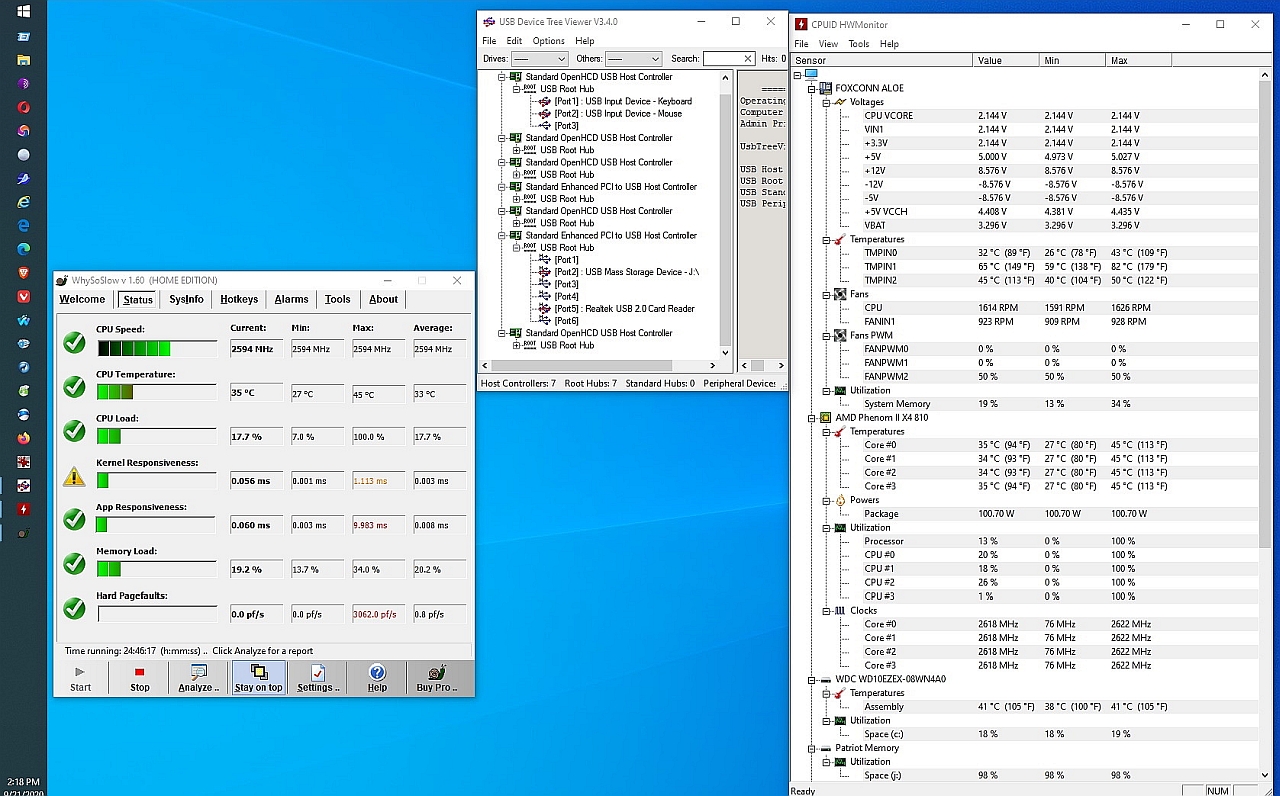The width and height of the screenshot is (1280, 796).
Task: Click the green check icon for Hard Pagefaults
Action: click(x=74, y=608)
